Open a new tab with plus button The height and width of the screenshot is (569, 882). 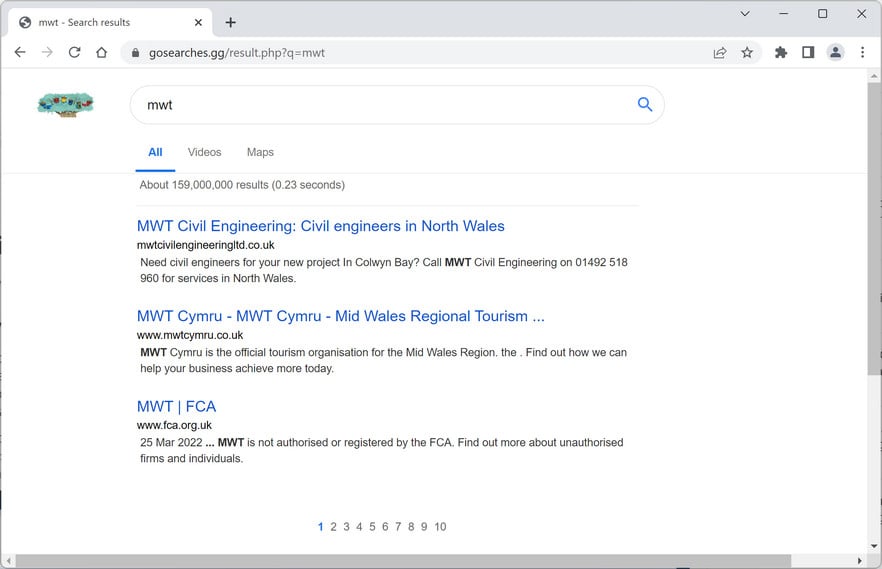click(x=230, y=22)
